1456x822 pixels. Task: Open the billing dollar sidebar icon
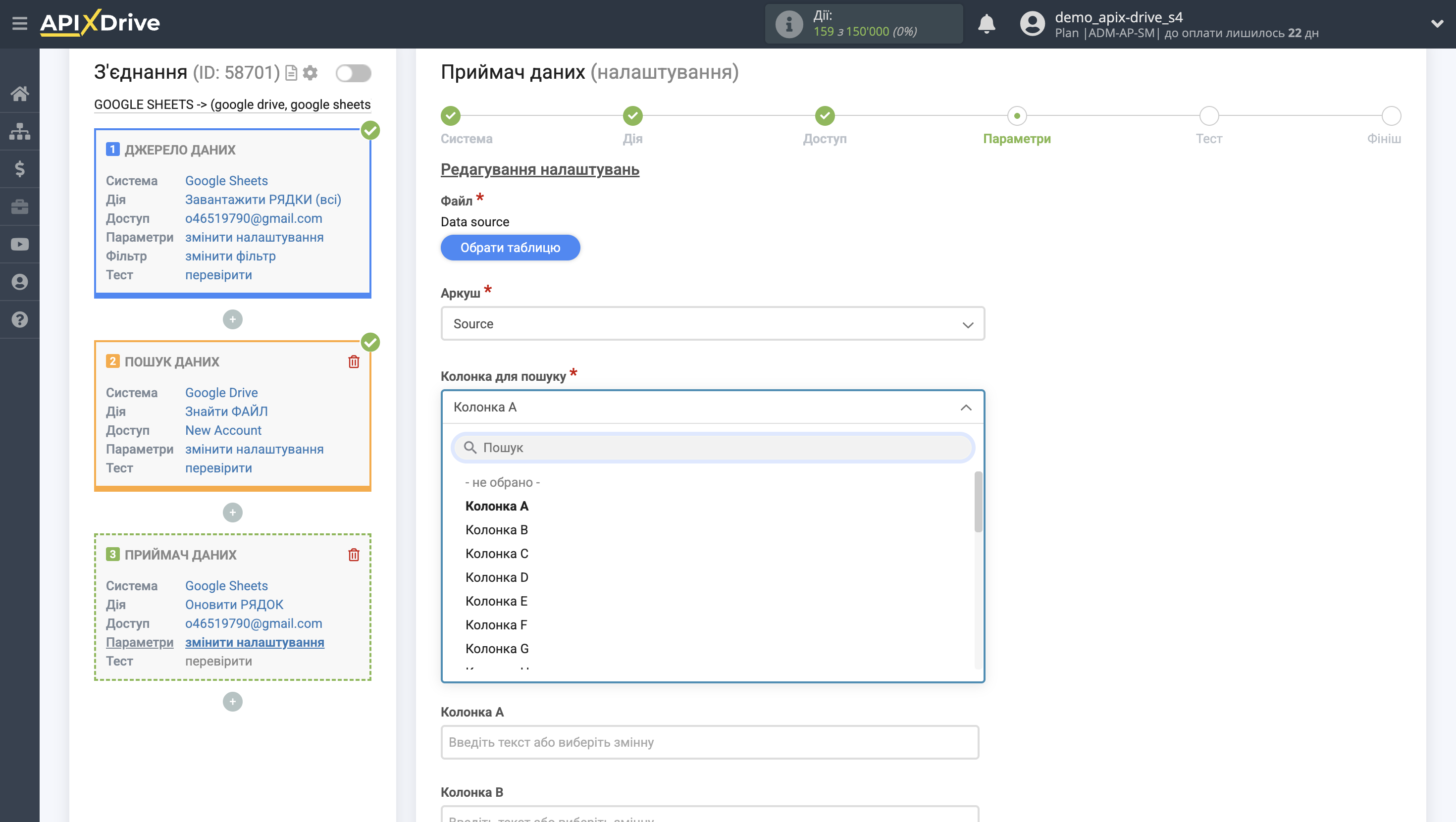click(20, 169)
